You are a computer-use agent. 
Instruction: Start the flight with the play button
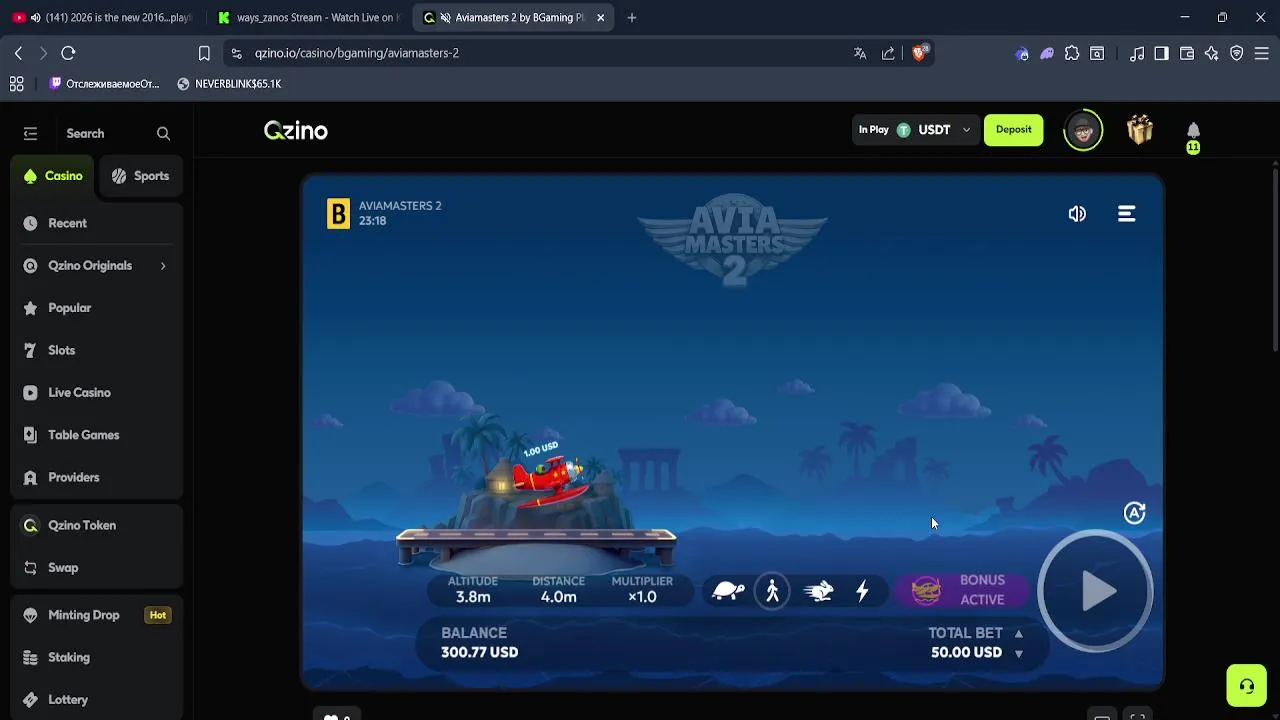(1096, 591)
